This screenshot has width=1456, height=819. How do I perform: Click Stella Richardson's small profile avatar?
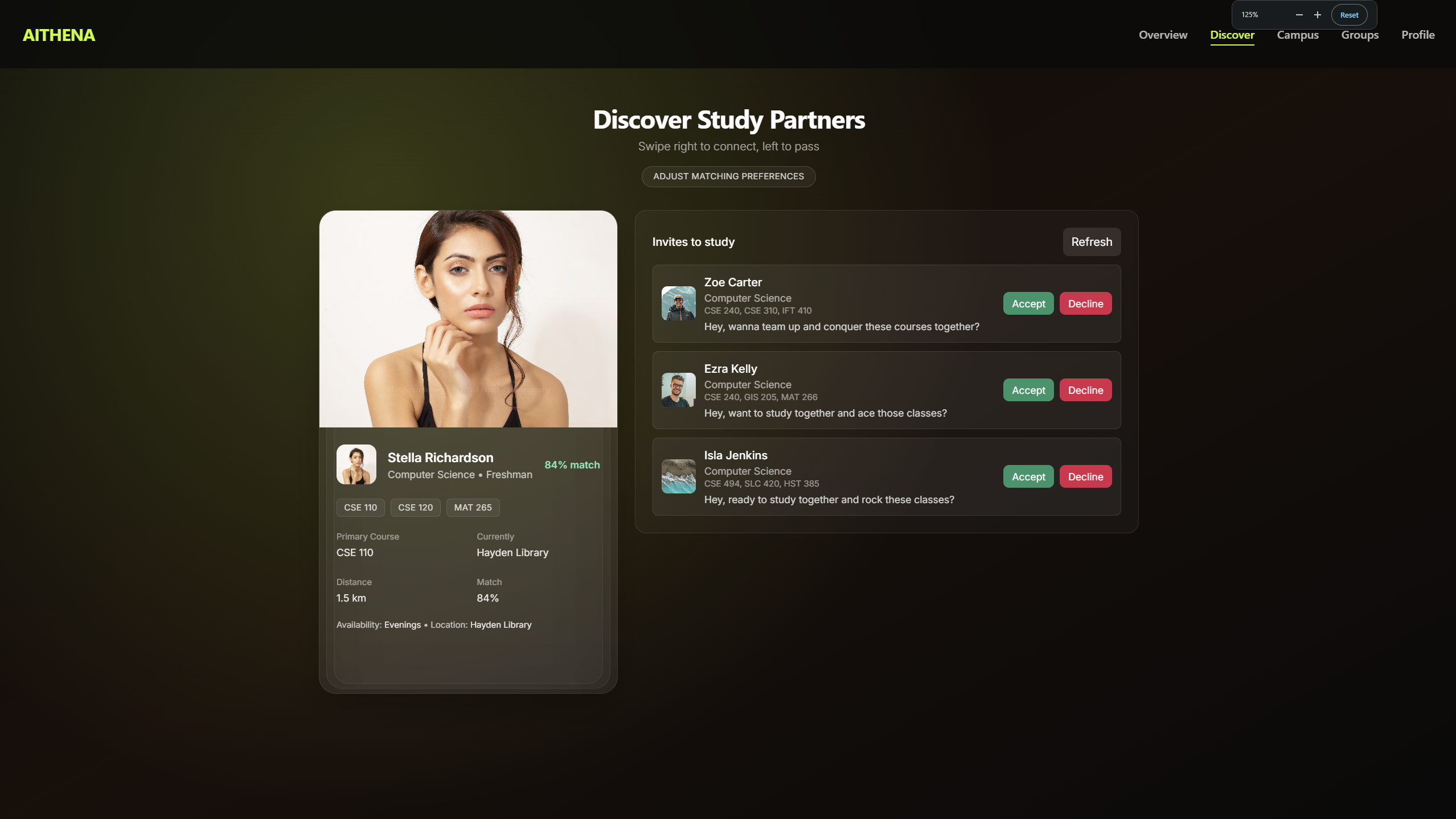tap(356, 464)
